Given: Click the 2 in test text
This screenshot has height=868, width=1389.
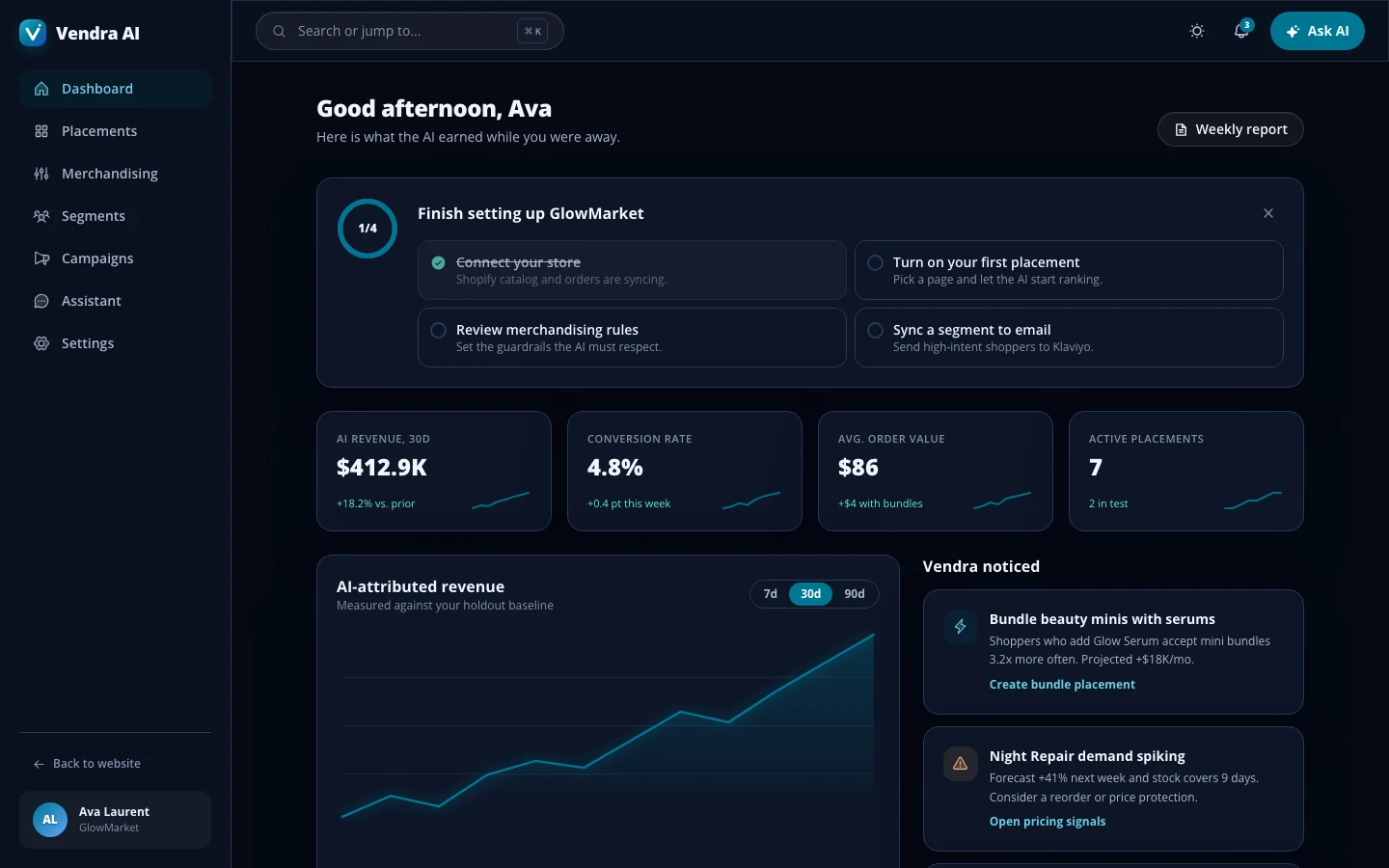Looking at the screenshot, I should click(1108, 503).
